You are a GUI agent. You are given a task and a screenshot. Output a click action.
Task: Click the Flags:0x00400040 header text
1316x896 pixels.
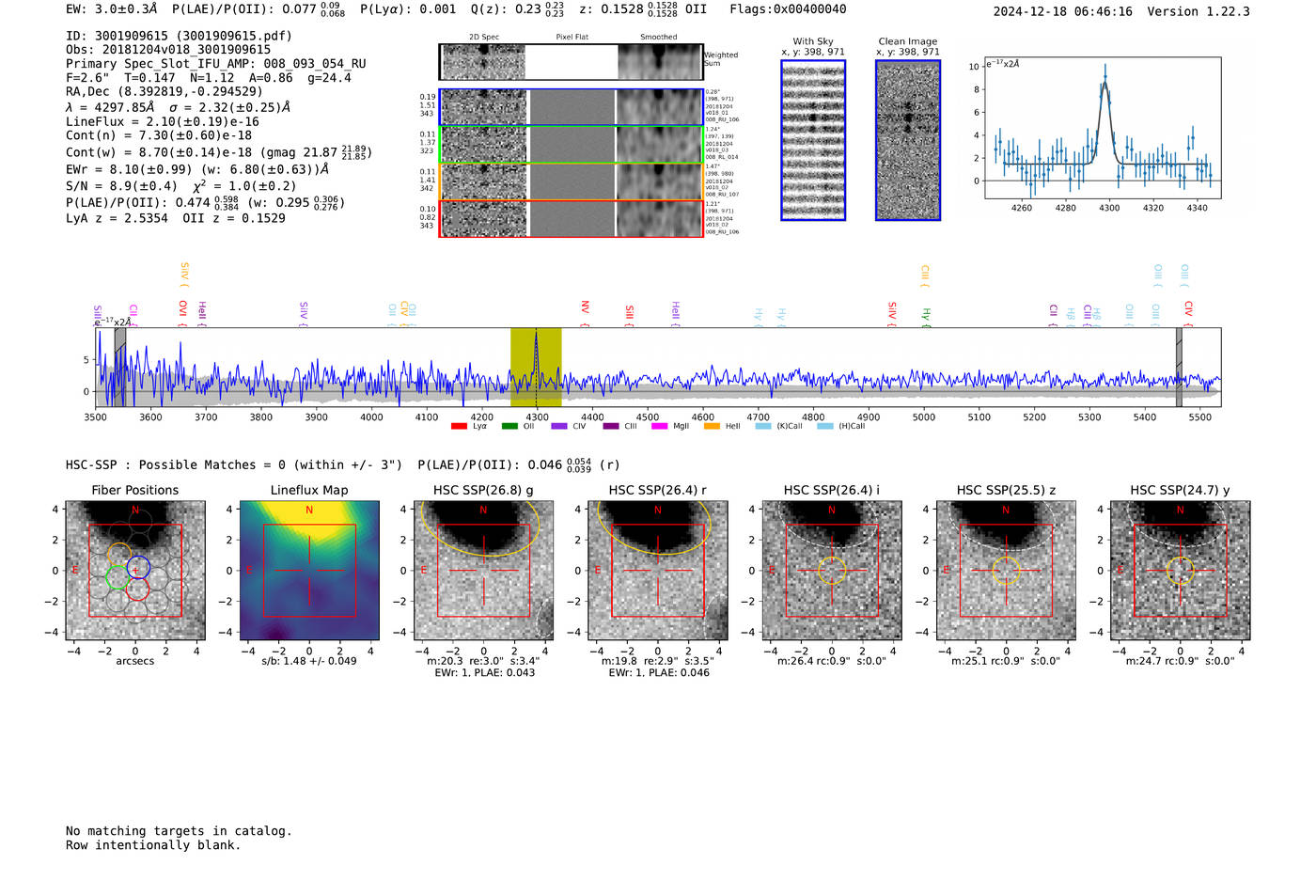tap(788, 9)
